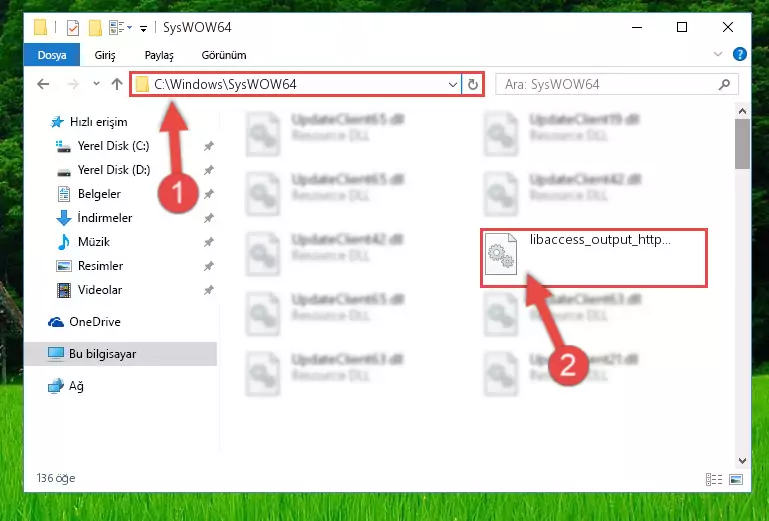Click the address bar path C:\Windows\SysWOW64
Screen dimensions: 769x521
pos(225,84)
